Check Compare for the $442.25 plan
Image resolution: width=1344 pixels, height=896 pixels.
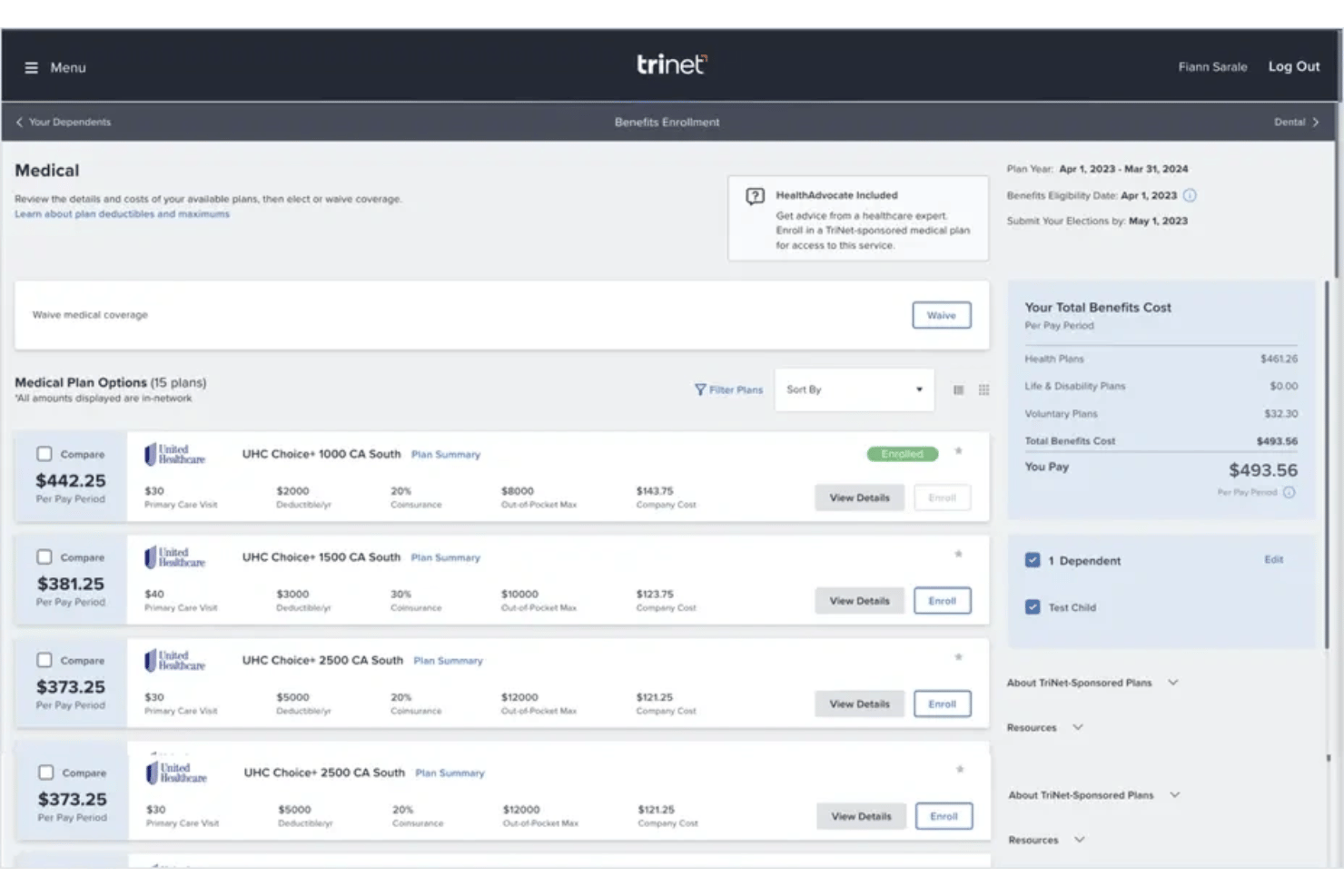(x=44, y=454)
